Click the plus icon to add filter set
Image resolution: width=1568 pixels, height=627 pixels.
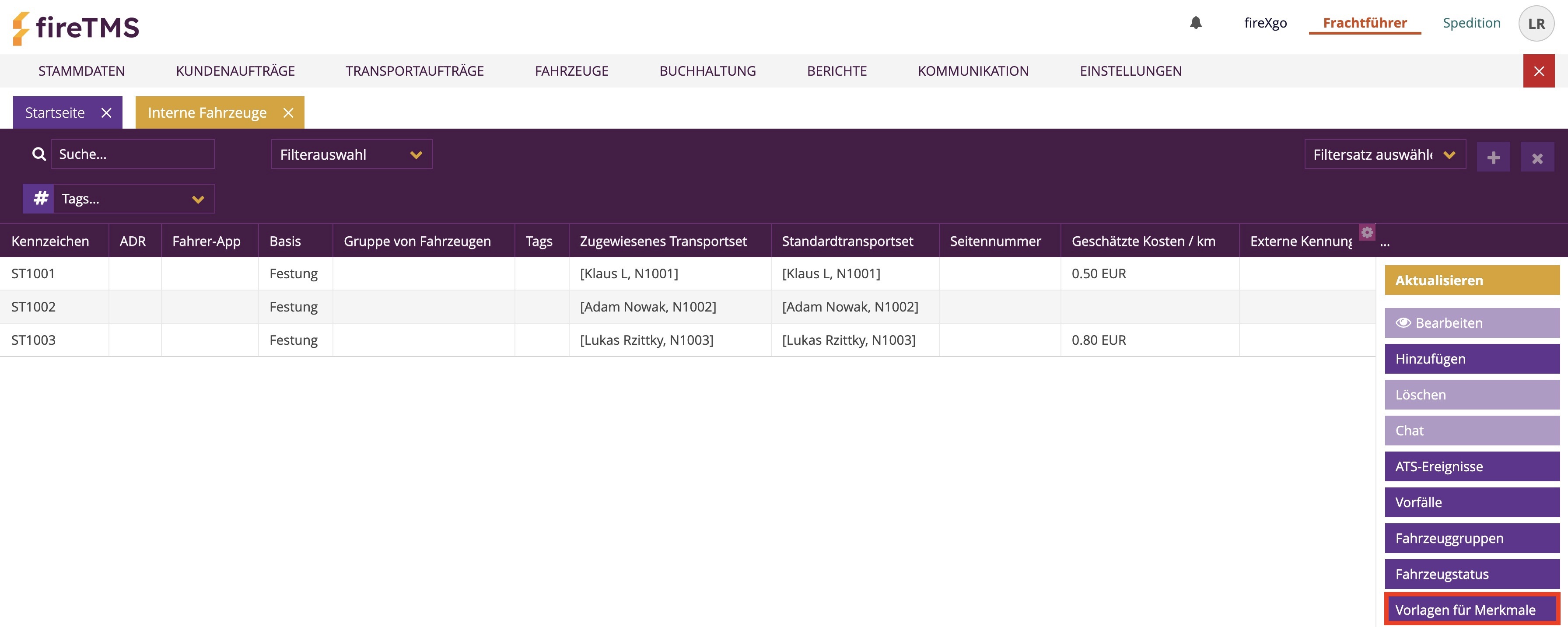pos(1493,158)
